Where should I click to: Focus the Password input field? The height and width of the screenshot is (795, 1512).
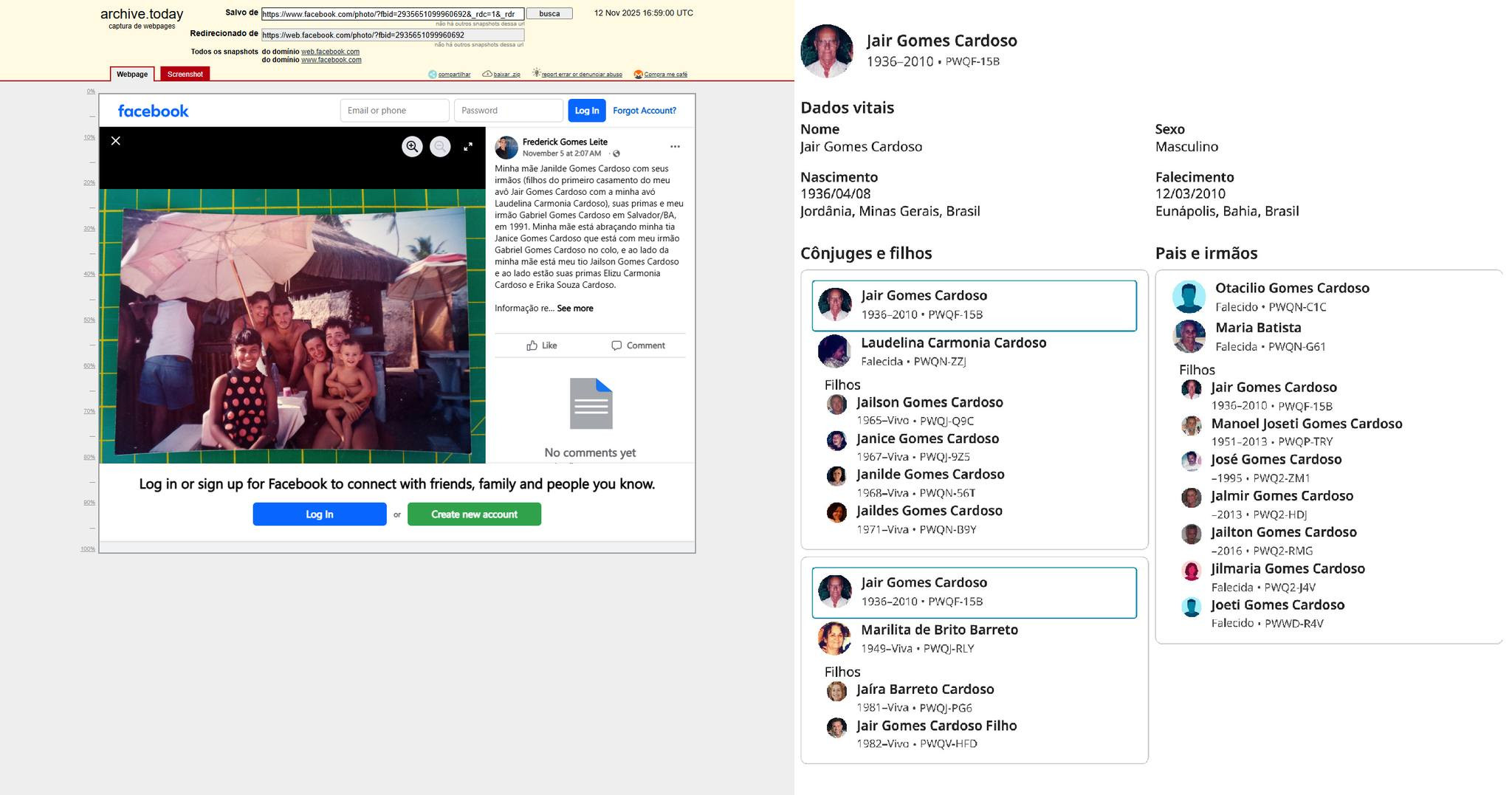508,111
